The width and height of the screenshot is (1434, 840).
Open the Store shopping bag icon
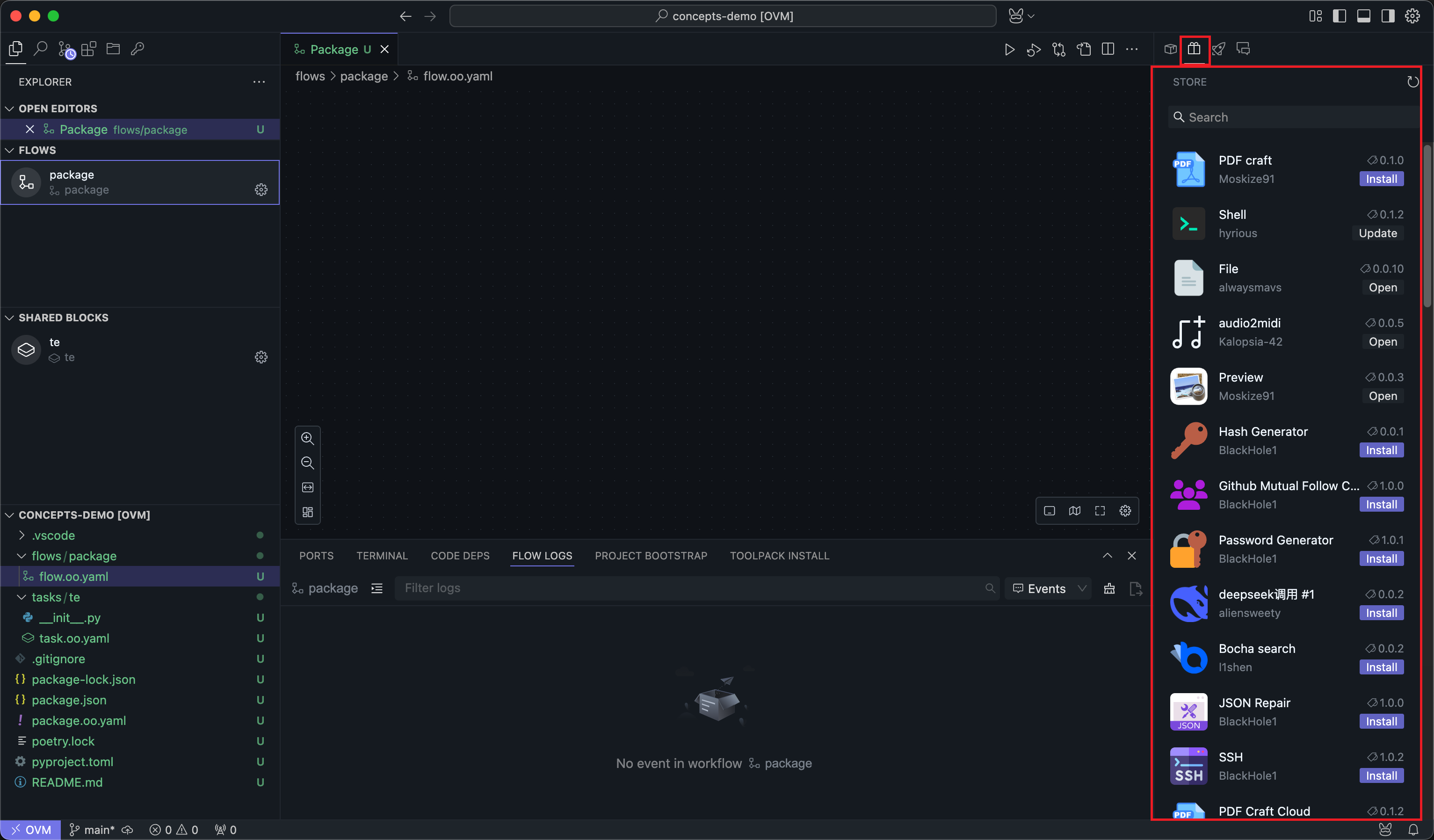point(1194,50)
